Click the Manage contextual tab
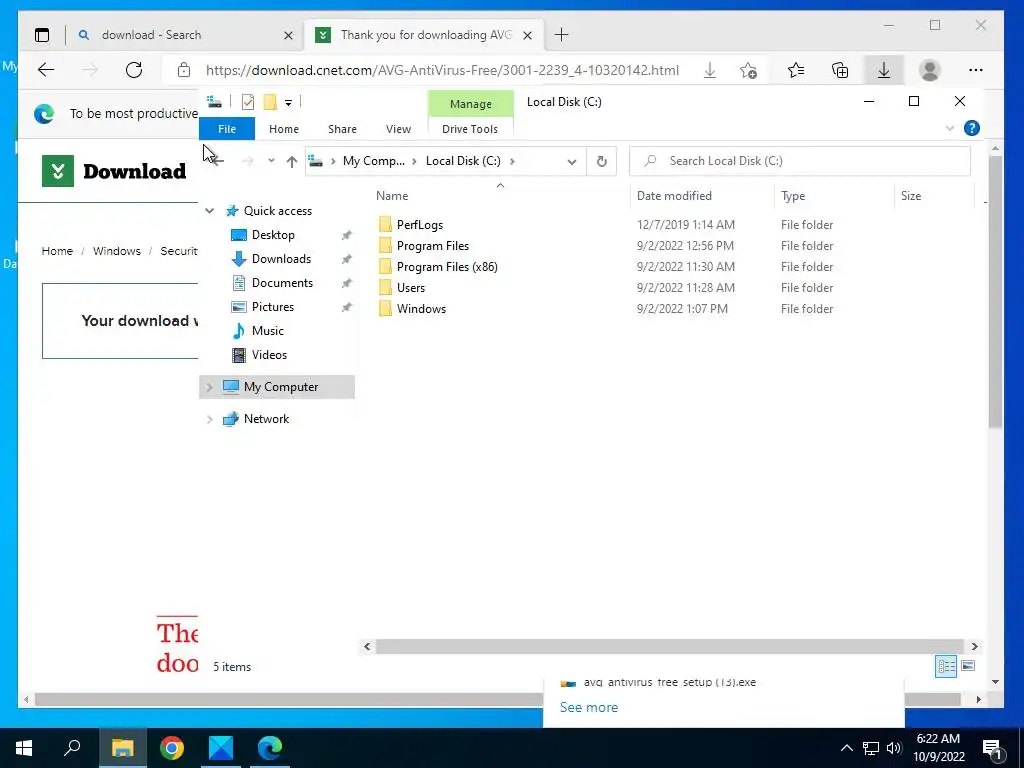This screenshot has height=768, width=1024. click(x=470, y=104)
